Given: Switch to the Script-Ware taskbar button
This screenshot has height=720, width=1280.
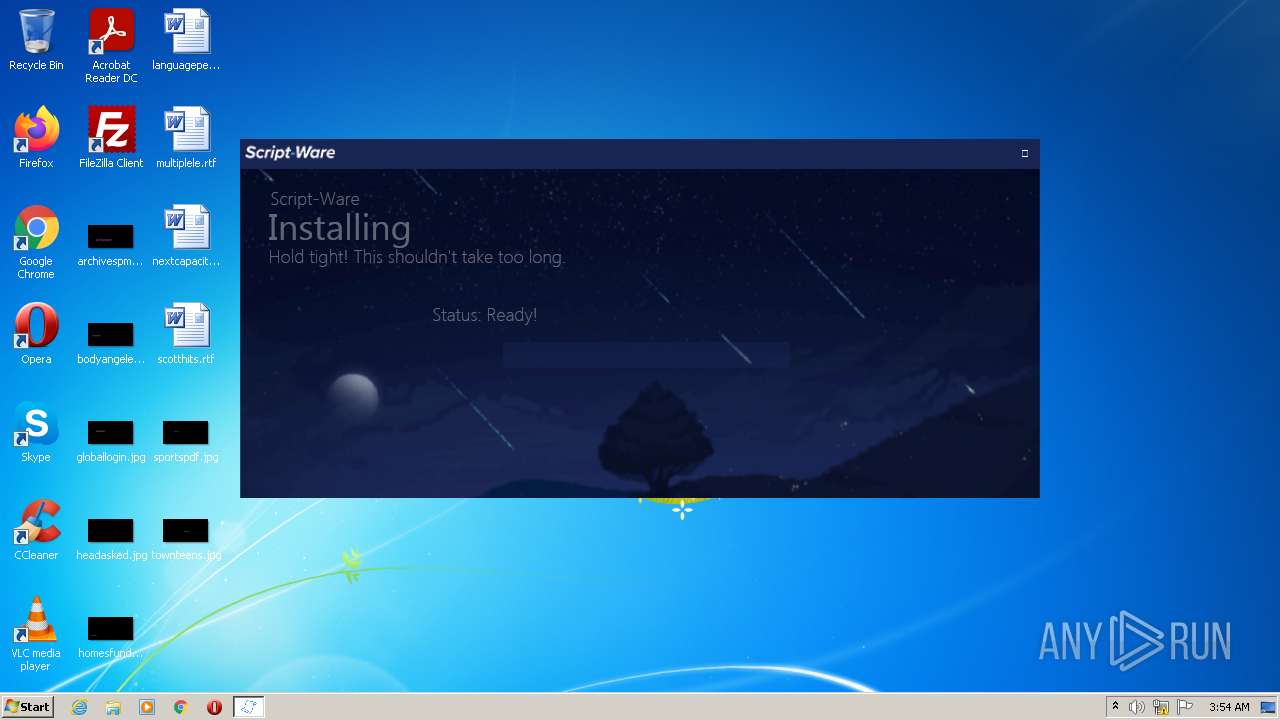Looking at the screenshot, I should click(248, 707).
